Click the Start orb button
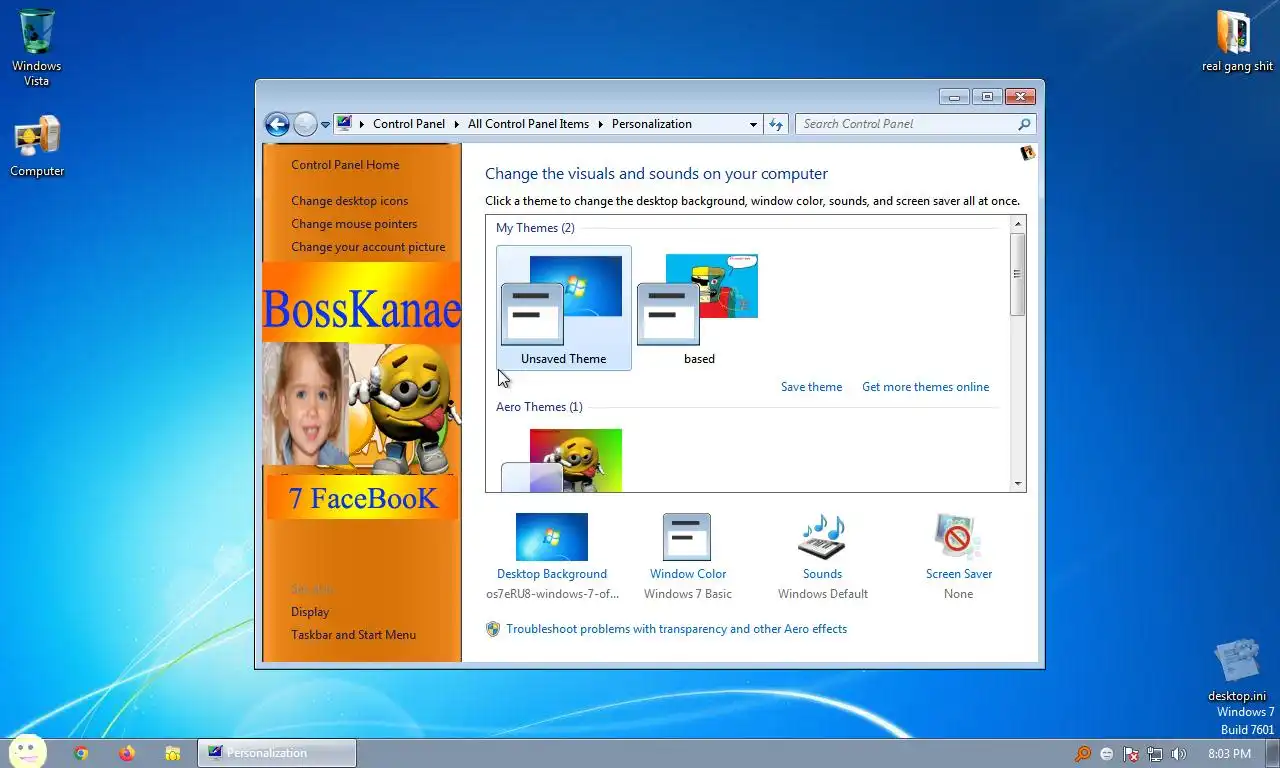The image size is (1280, 768). pos(27,753)
